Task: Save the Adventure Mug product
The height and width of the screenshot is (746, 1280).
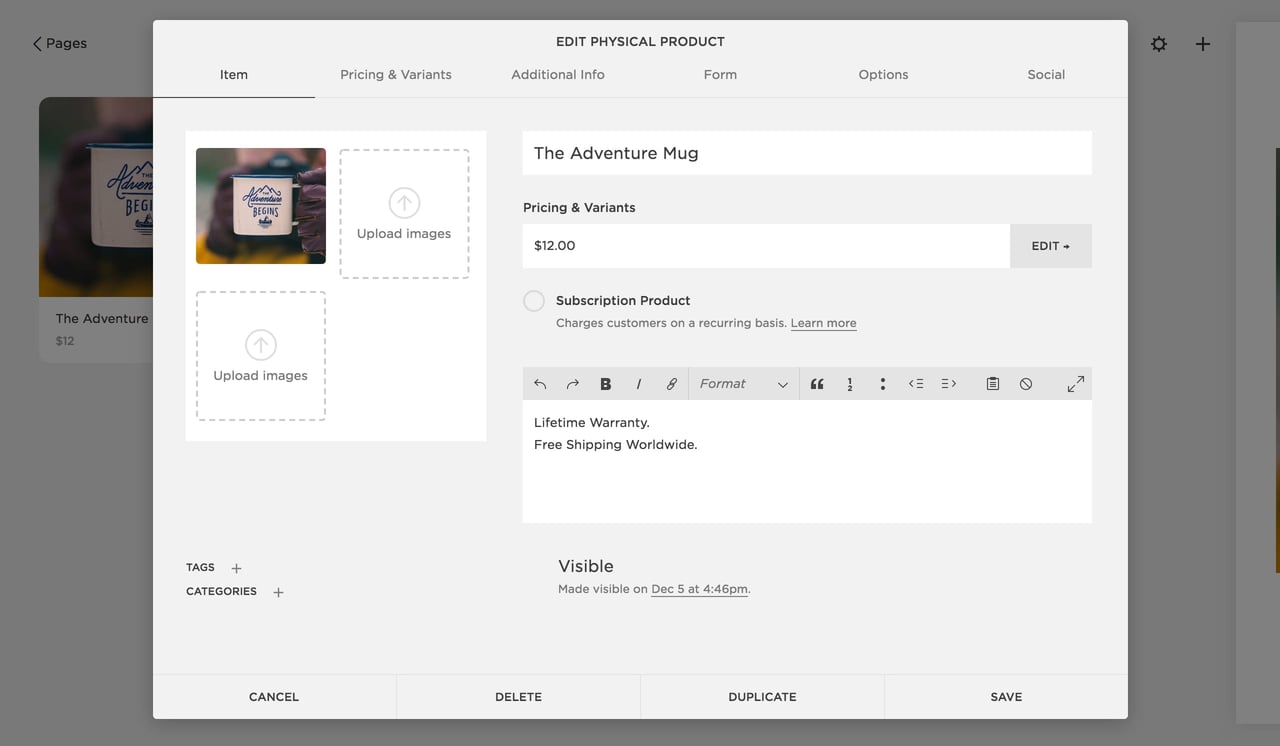Action: coord(1005,696)
